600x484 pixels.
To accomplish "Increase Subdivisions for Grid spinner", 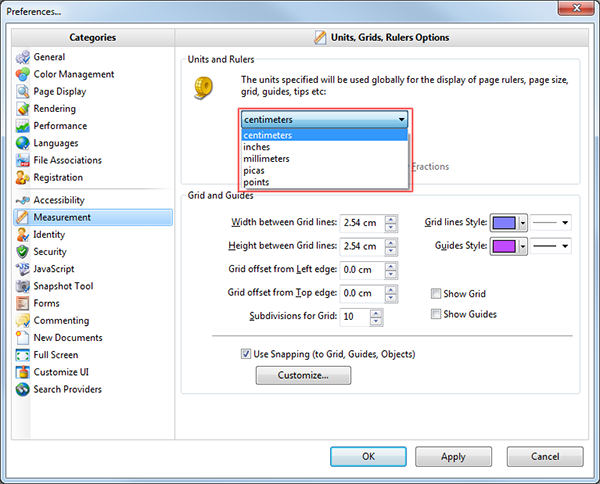I will pyautogui.click(x=376, y=313).
